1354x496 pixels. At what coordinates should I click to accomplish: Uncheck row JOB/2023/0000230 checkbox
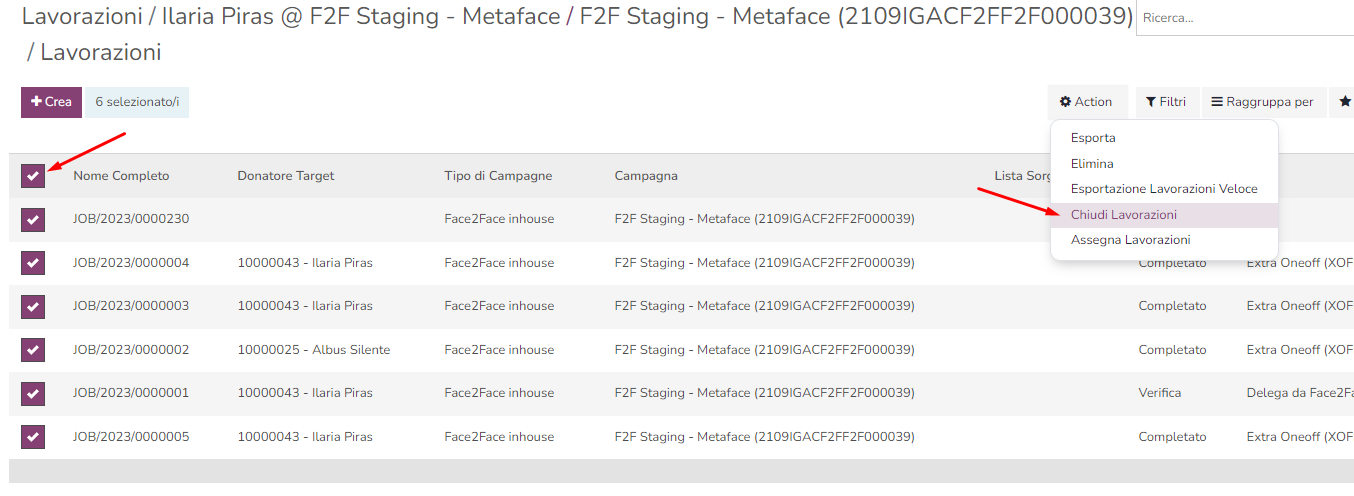pyautogui.click(x=33, y=219)
